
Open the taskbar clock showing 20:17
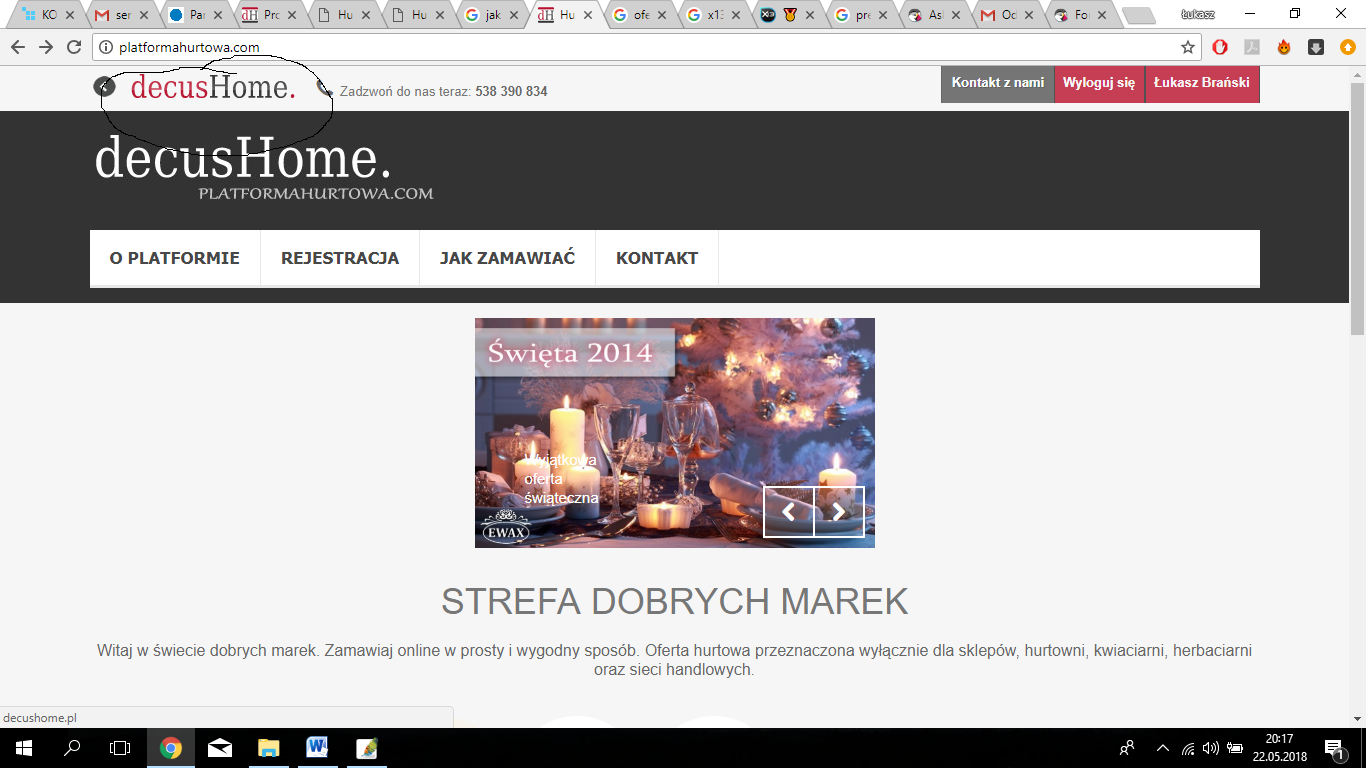coord(1279,747)
